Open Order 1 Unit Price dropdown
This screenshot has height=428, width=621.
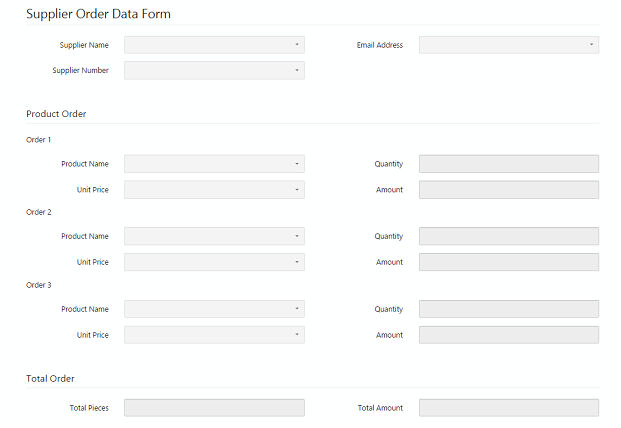tap(214, 190)
